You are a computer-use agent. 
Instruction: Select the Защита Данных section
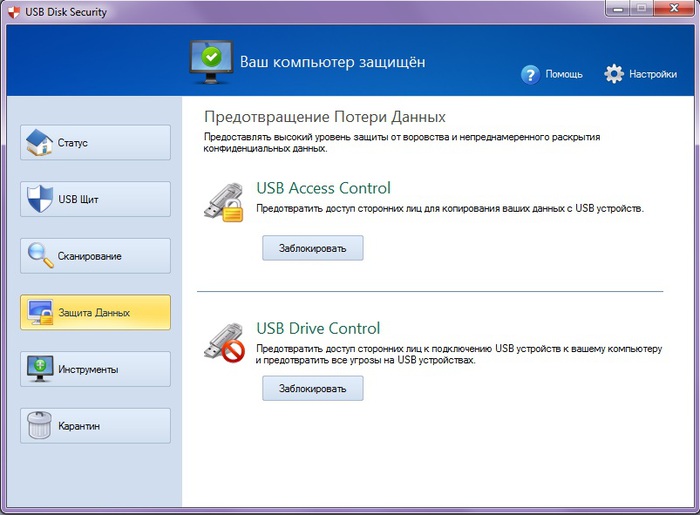[95, 312]
